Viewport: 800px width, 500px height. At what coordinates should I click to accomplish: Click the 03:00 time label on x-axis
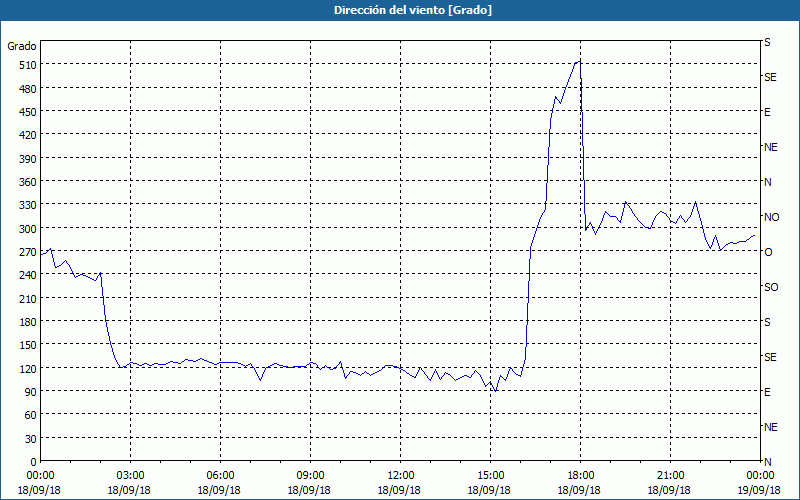pos(130,476)
